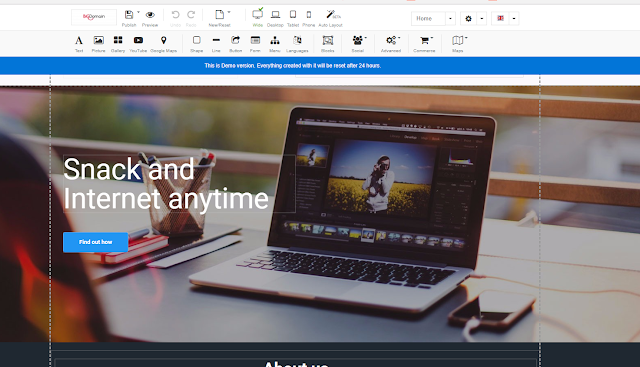The image size is (640, 367).
Task: Expand the Publish dropdown arrow
Action: (x=138, y=13)
